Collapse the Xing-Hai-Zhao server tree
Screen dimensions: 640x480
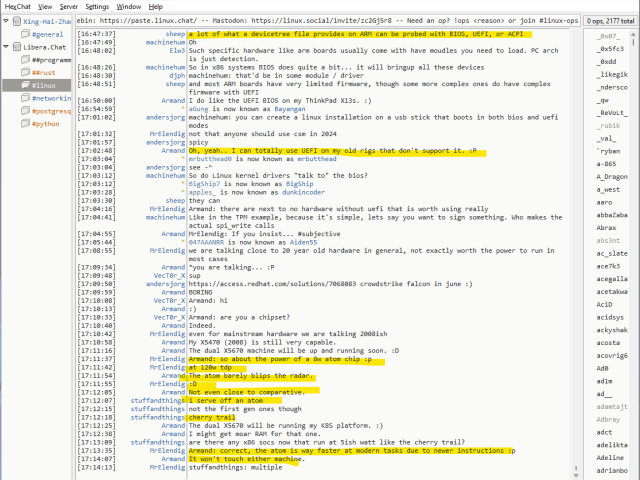pos(6,20)
